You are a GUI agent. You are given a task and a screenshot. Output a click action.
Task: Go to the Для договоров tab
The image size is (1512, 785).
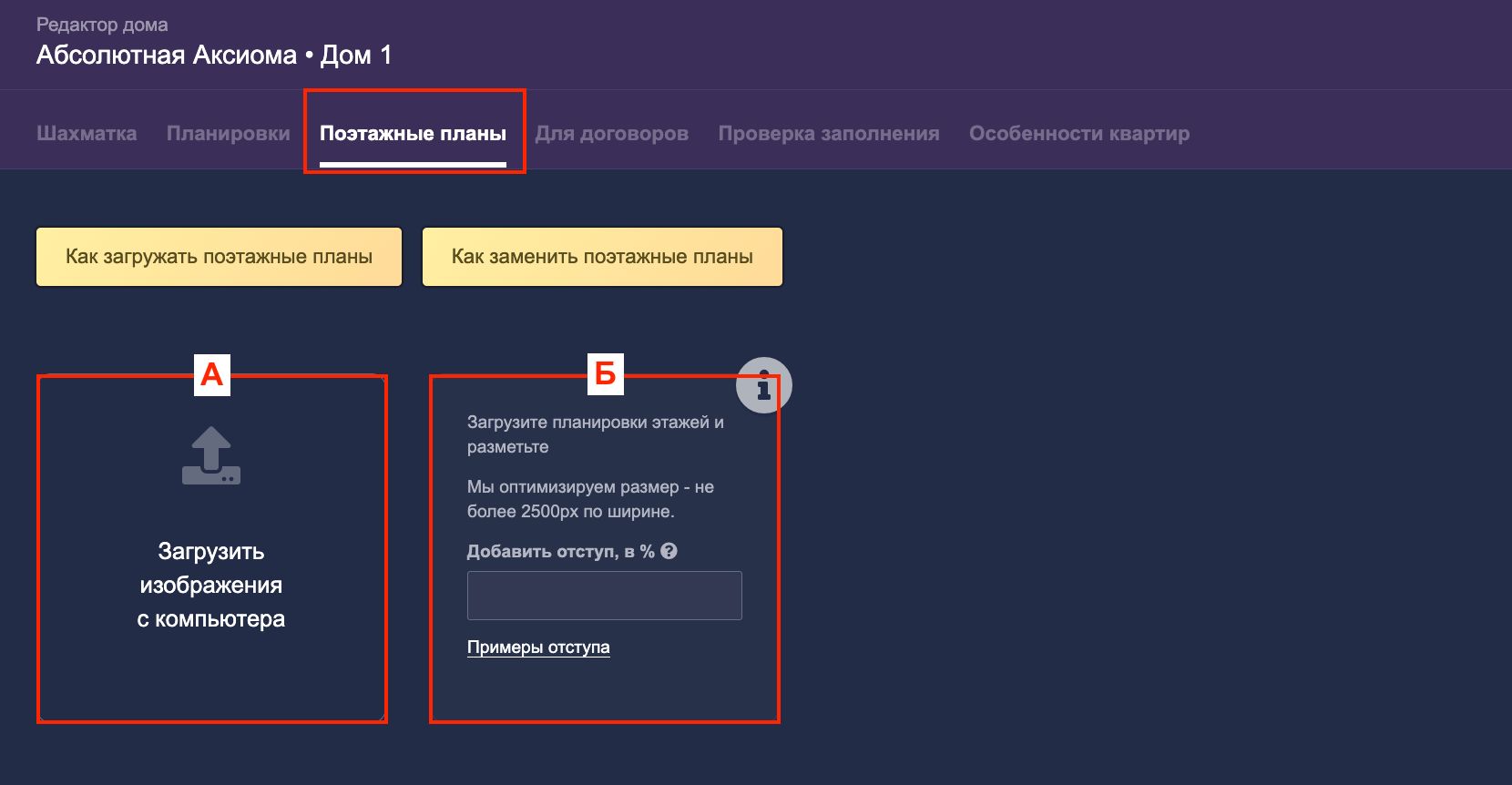coord(612,133)
